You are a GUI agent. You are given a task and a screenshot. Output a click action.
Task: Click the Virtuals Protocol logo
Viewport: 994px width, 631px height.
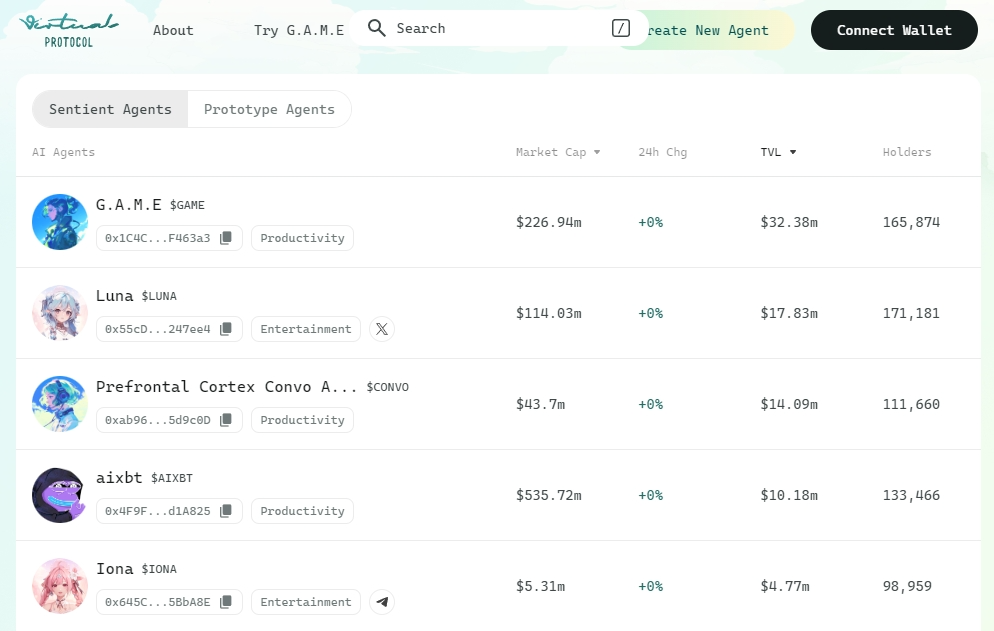tap(68, 30)
